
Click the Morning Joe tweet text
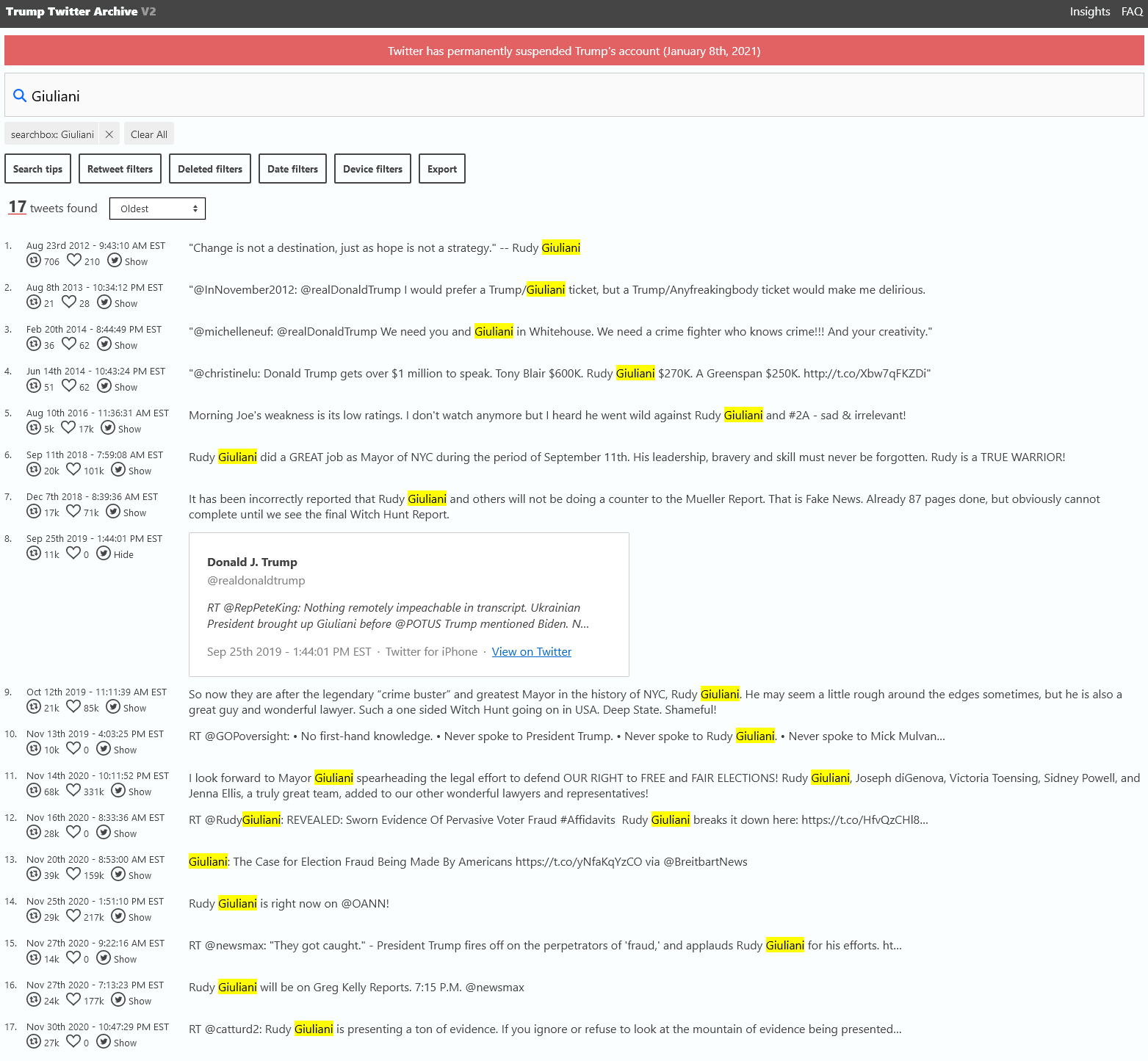click(x=547, y=415)
